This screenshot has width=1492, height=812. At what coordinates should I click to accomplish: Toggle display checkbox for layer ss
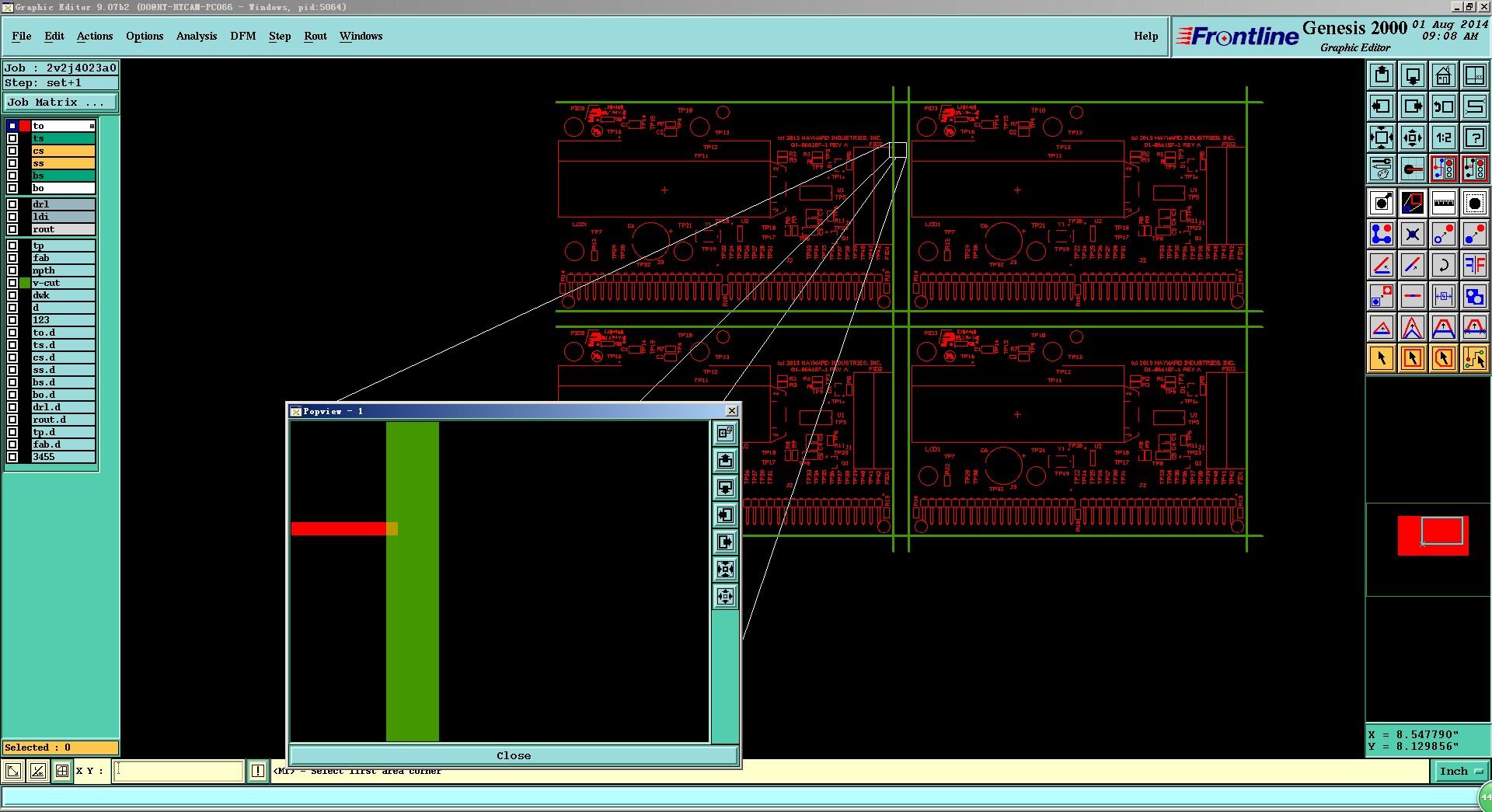[x=12, y=163]
